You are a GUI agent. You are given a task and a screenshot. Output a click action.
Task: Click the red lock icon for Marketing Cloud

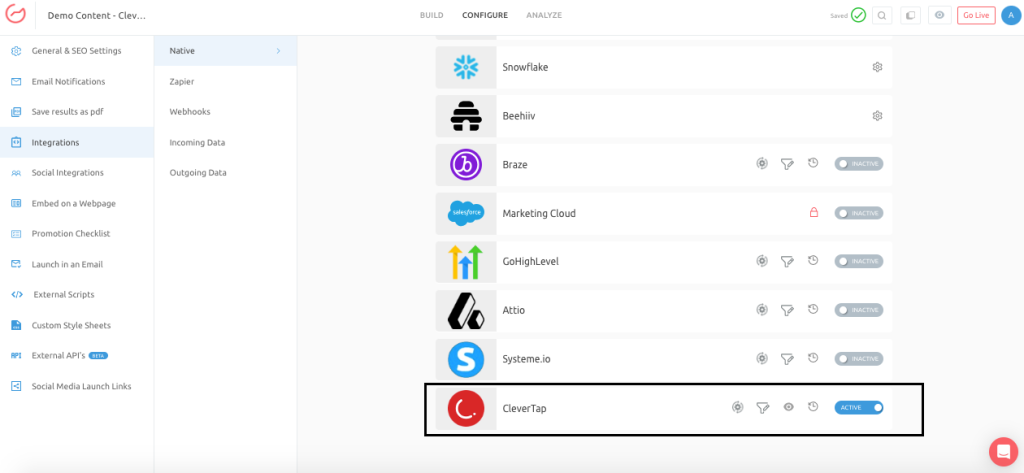(814, 212)
